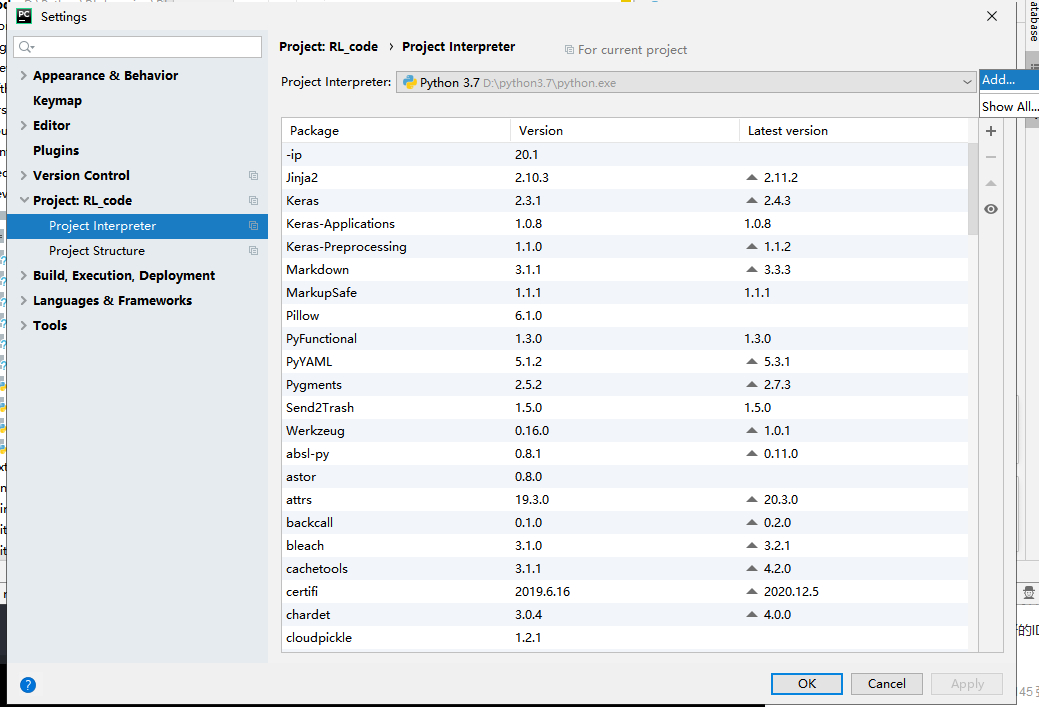Click the uninstall package minus icon
This screenshot has height=707, width=1039.
(x=991, y=157)
